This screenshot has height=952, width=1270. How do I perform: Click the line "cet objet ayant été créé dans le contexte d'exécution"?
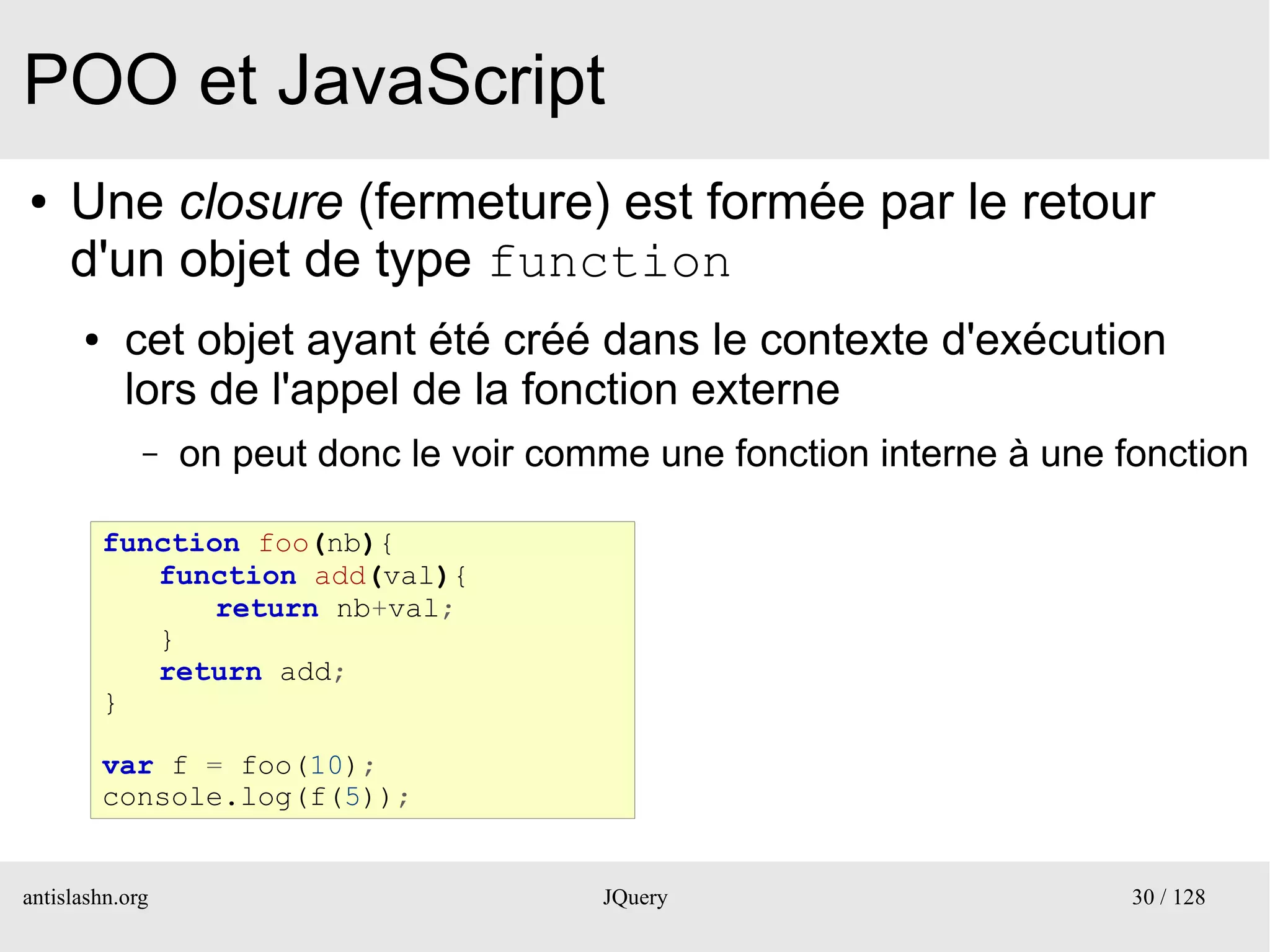click(645, 341)
